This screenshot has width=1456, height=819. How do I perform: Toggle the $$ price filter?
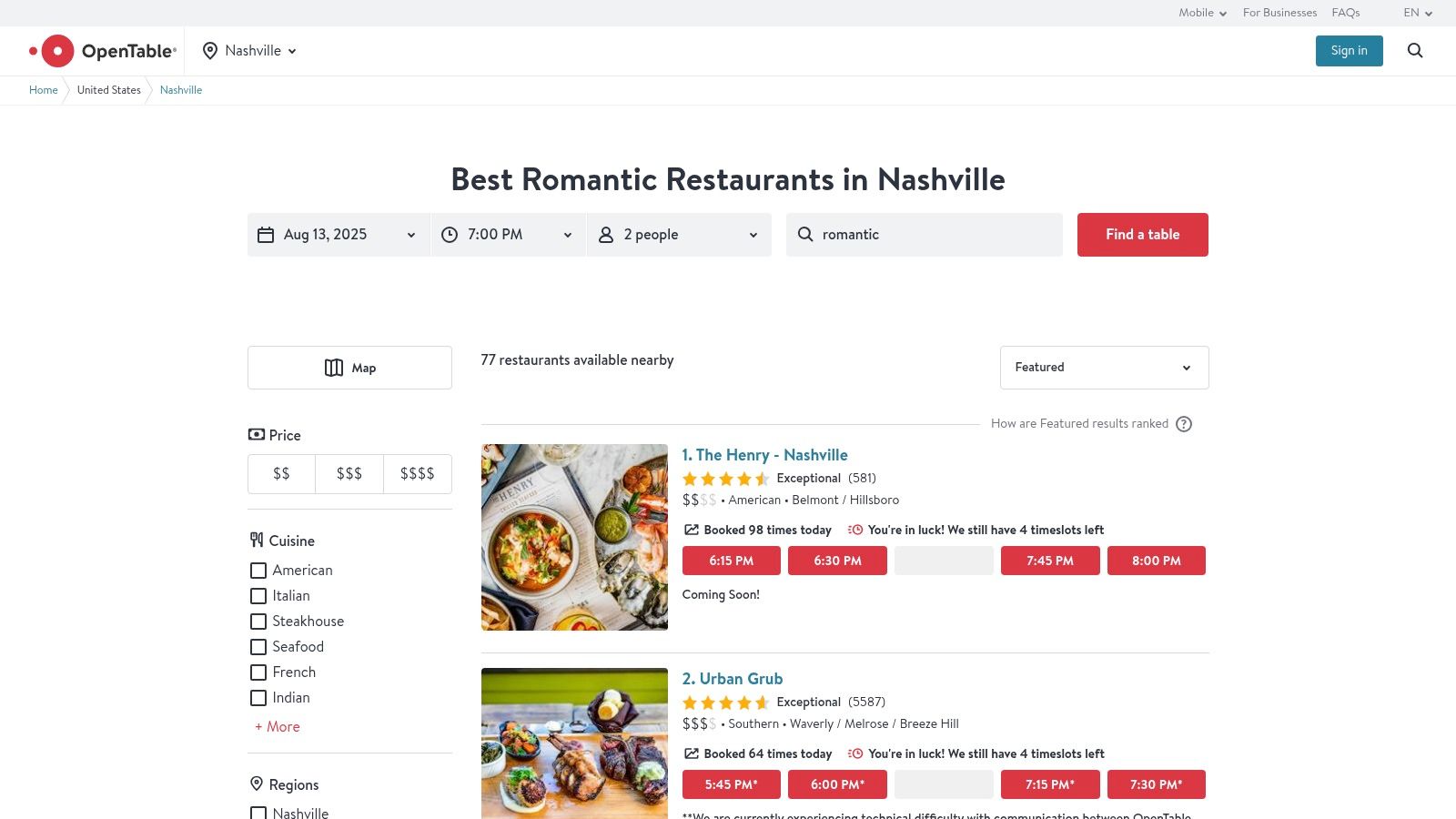coord(282,474)
